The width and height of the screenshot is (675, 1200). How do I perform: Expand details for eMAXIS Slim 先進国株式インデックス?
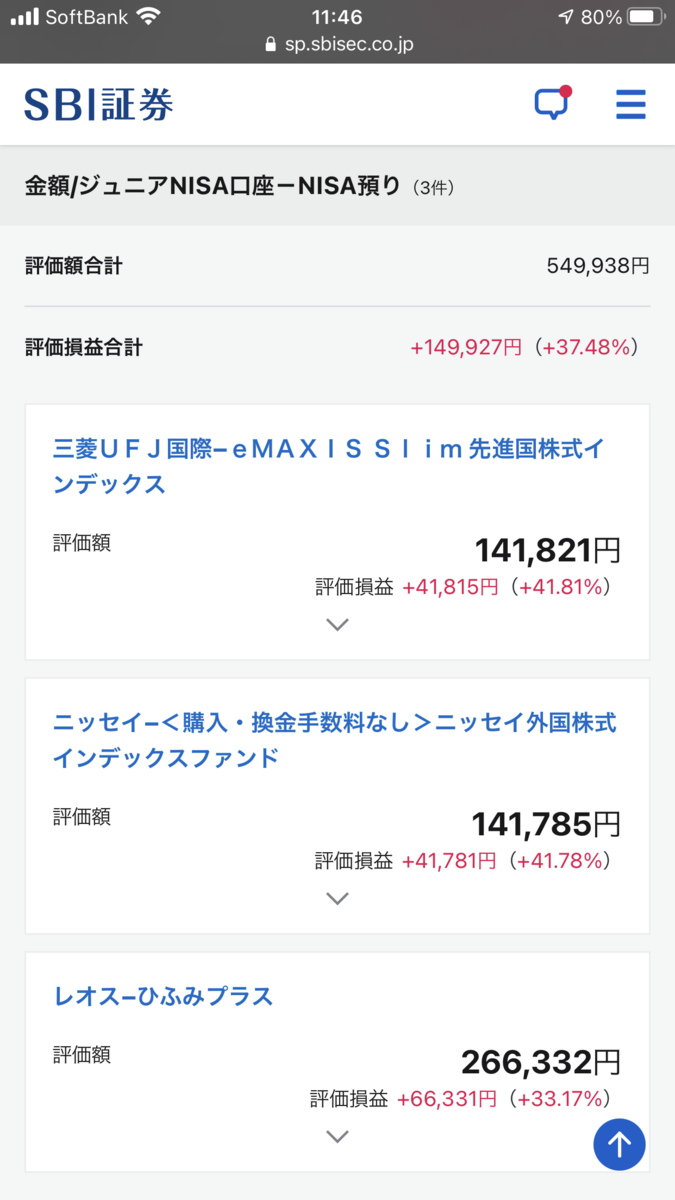coord(337,624)
